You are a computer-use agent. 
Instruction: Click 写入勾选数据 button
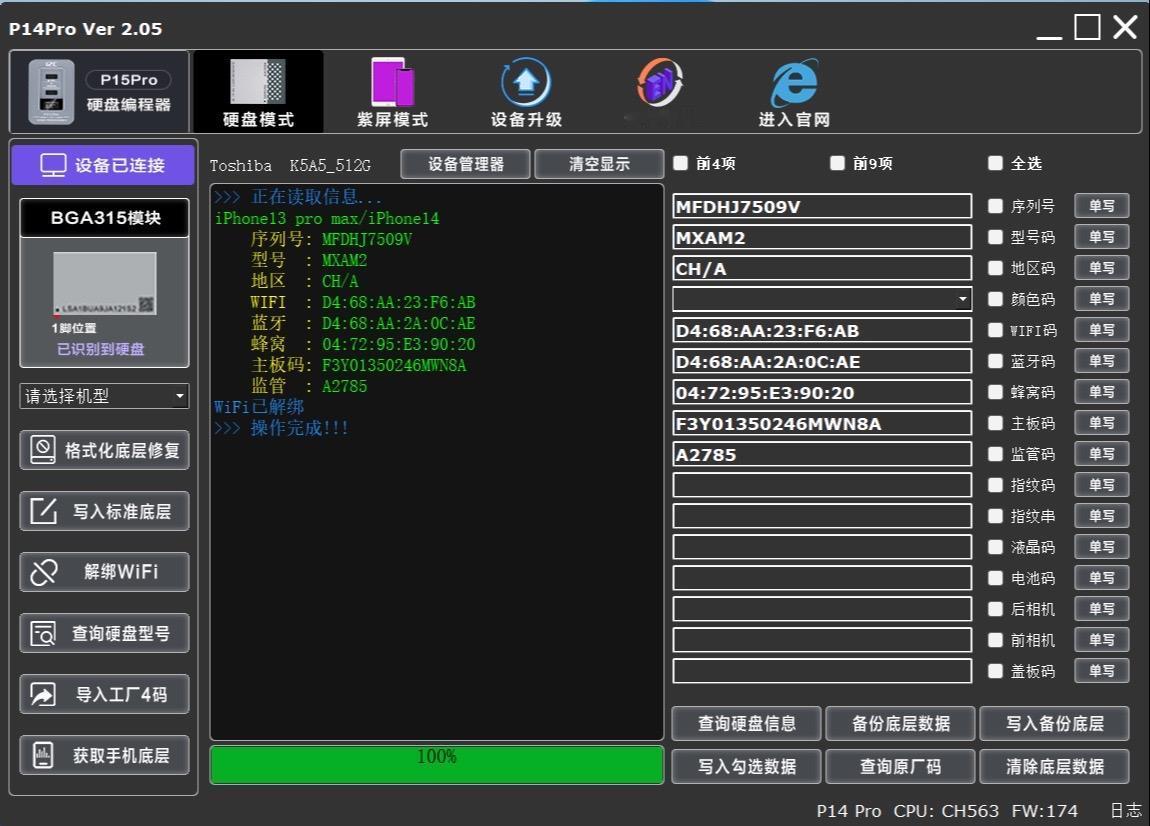click(747, 766)
